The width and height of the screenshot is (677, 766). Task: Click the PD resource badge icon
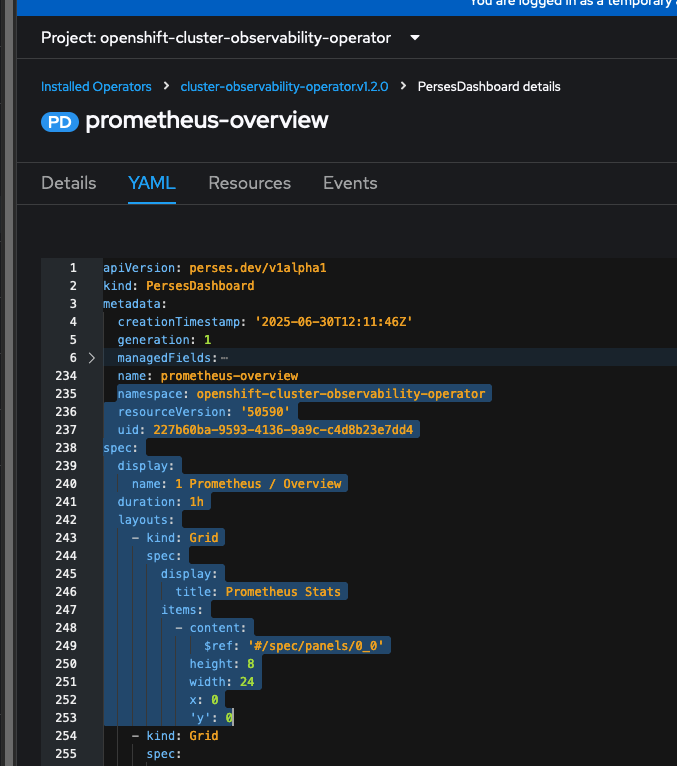(59, 122)
